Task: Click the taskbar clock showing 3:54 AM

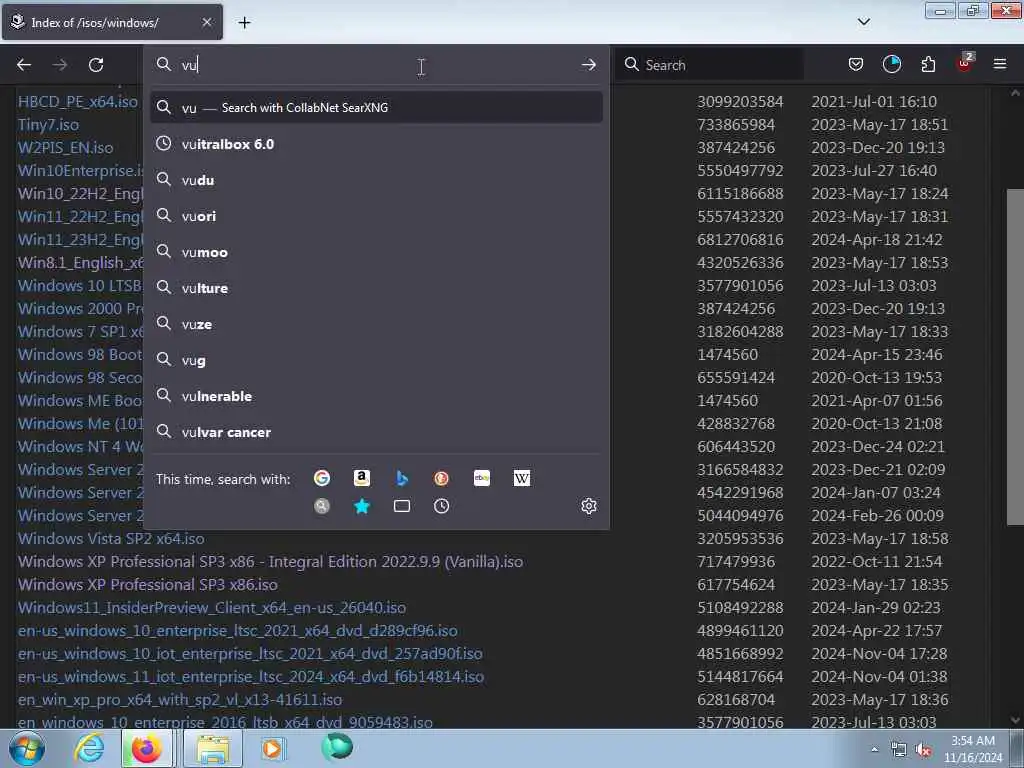Action: [x=972, y=748]
